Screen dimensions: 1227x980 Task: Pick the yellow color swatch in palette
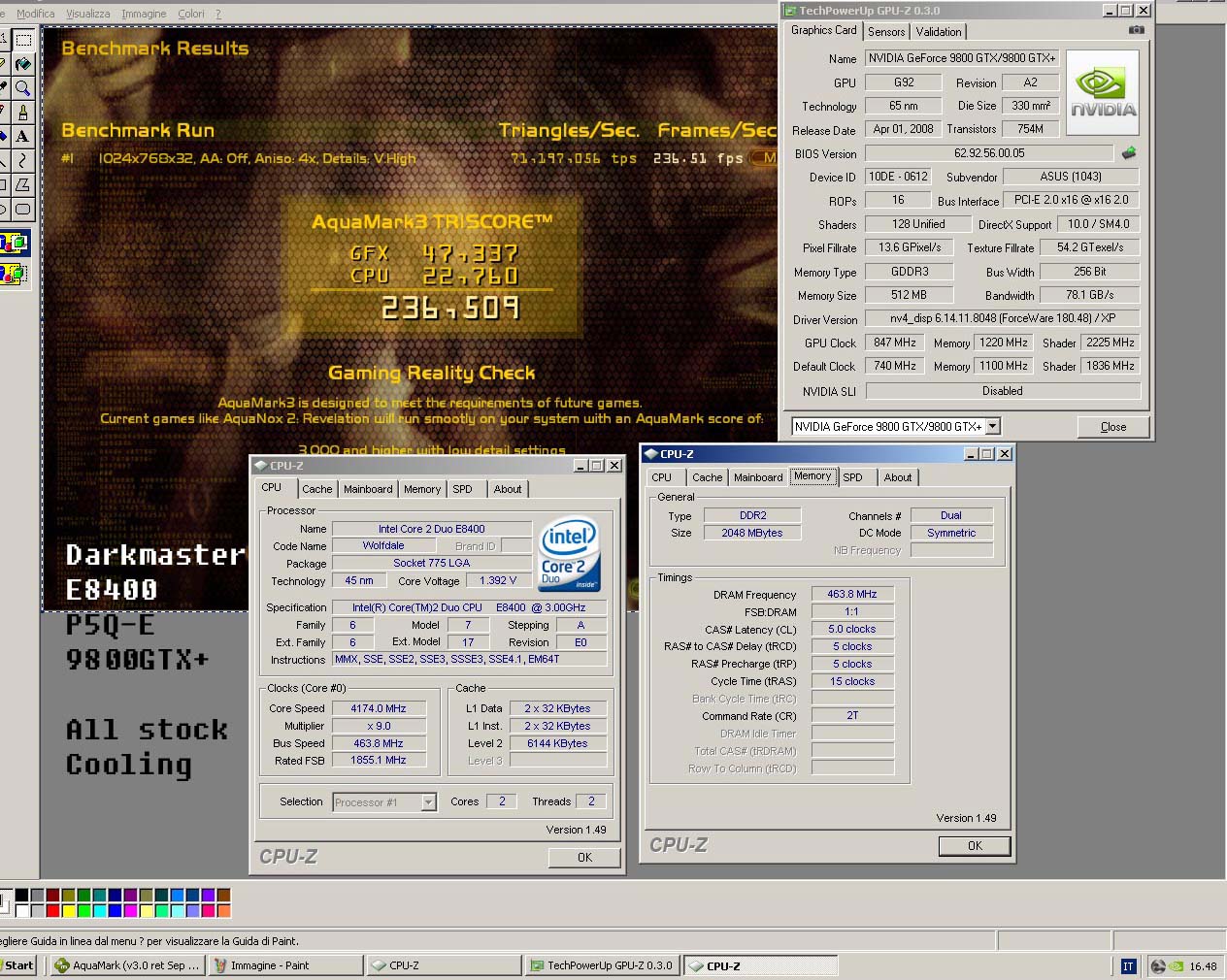click(69, 910)
